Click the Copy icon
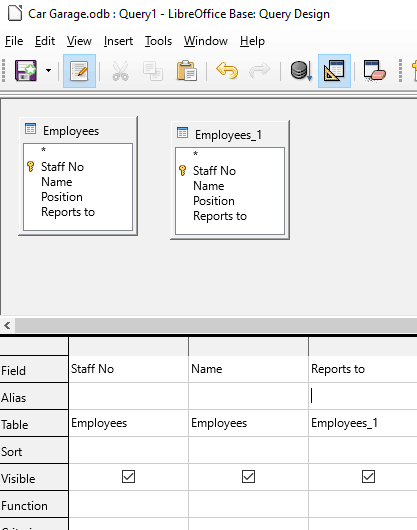 [153, 71]
